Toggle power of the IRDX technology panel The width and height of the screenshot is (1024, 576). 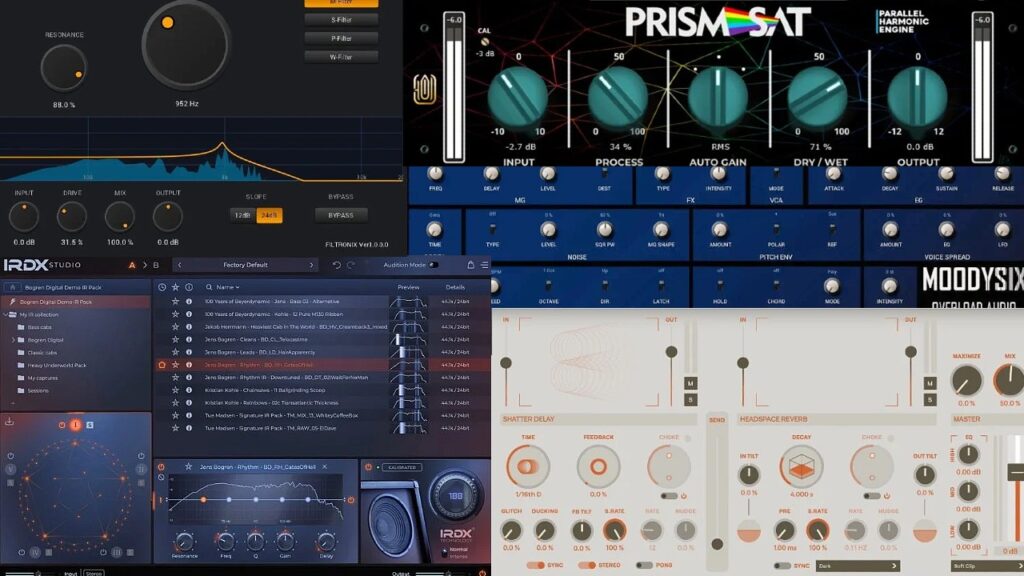point(368,467)
